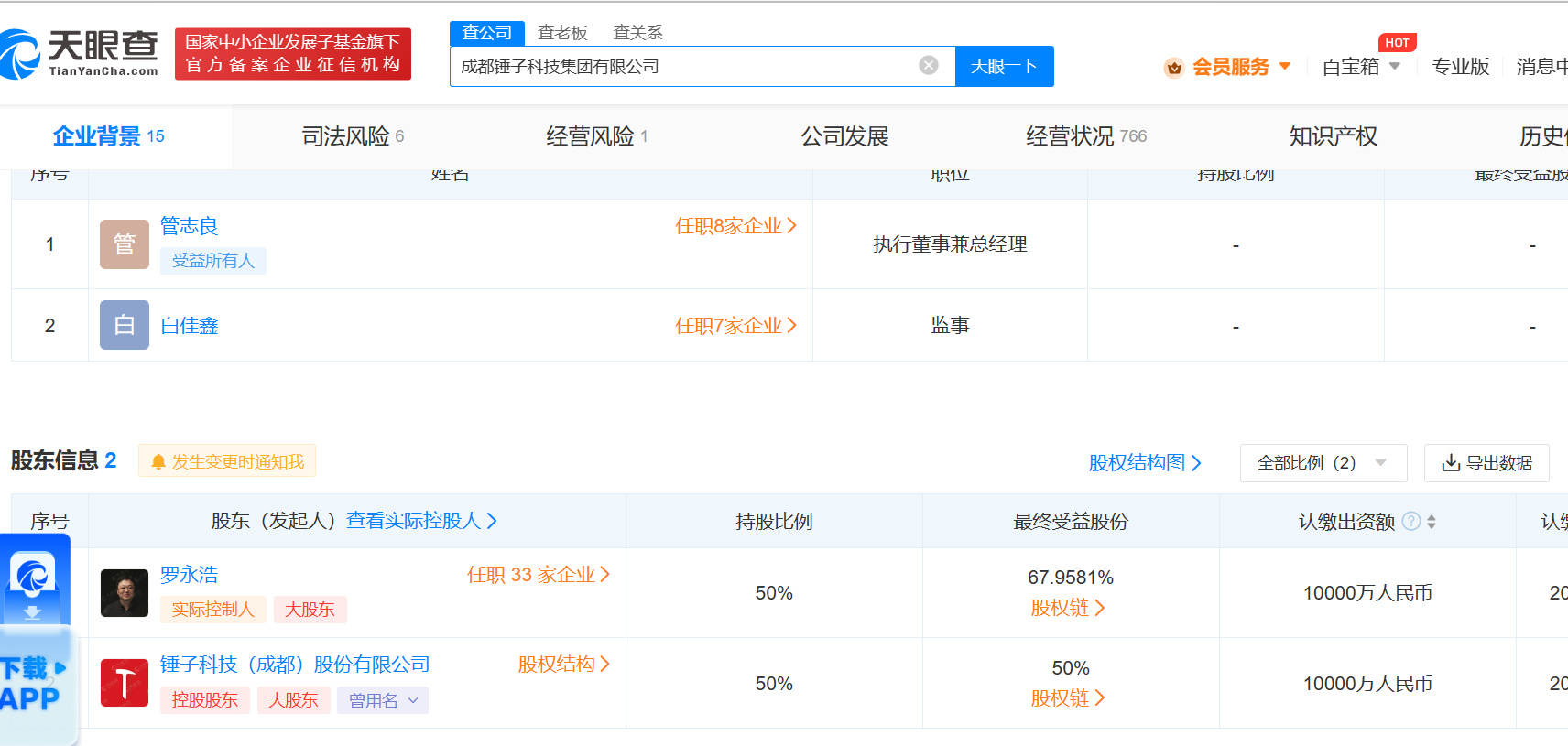View 白佳鑫's 任职7家企业 list
Viewport: 1568px width, 746px height.
pos(736,326)
